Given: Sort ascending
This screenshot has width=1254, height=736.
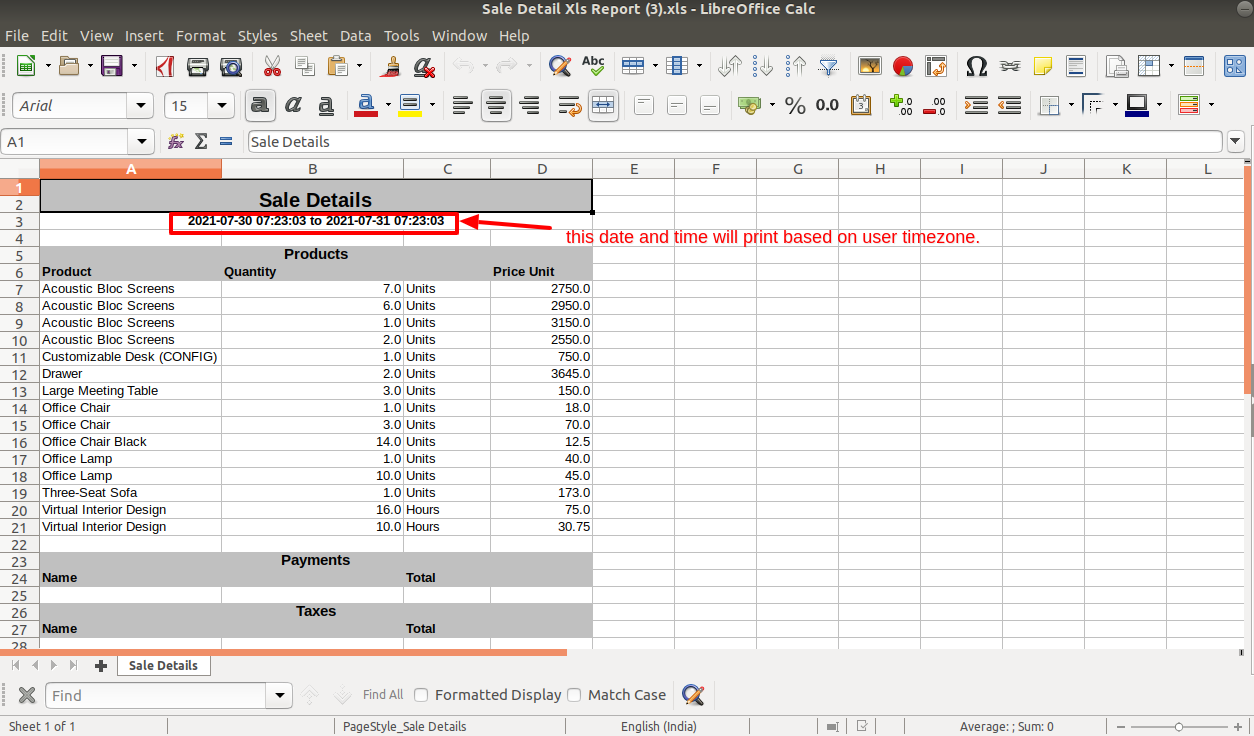Looking at the screenshot, I should pyautogui.click(x=763, y=67).
